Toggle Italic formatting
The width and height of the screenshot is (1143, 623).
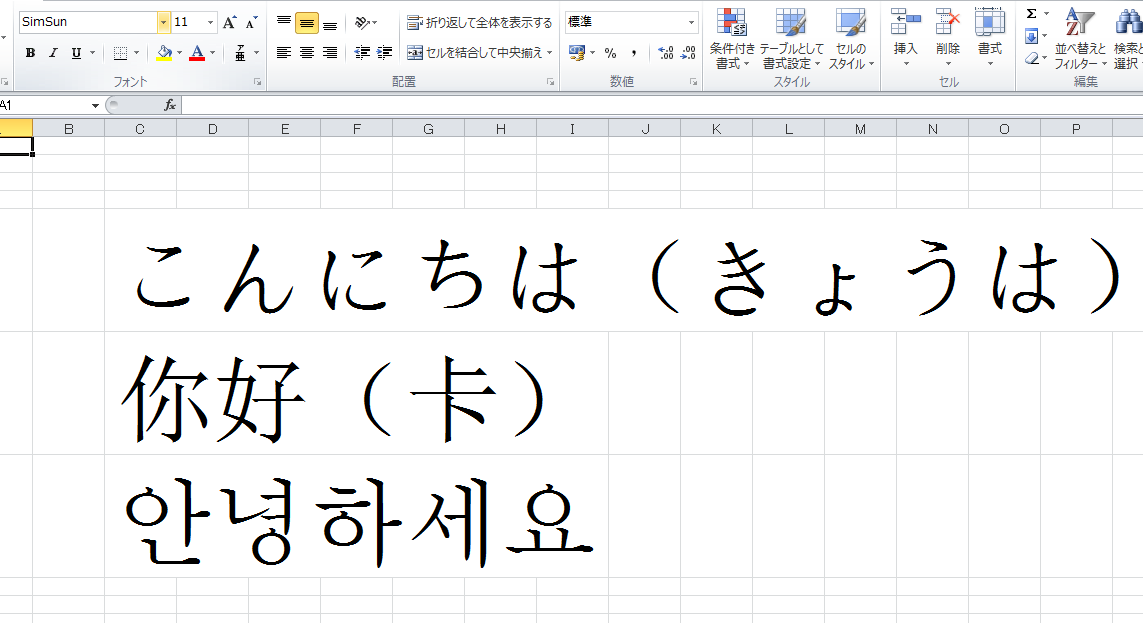[x=53, y=52]
